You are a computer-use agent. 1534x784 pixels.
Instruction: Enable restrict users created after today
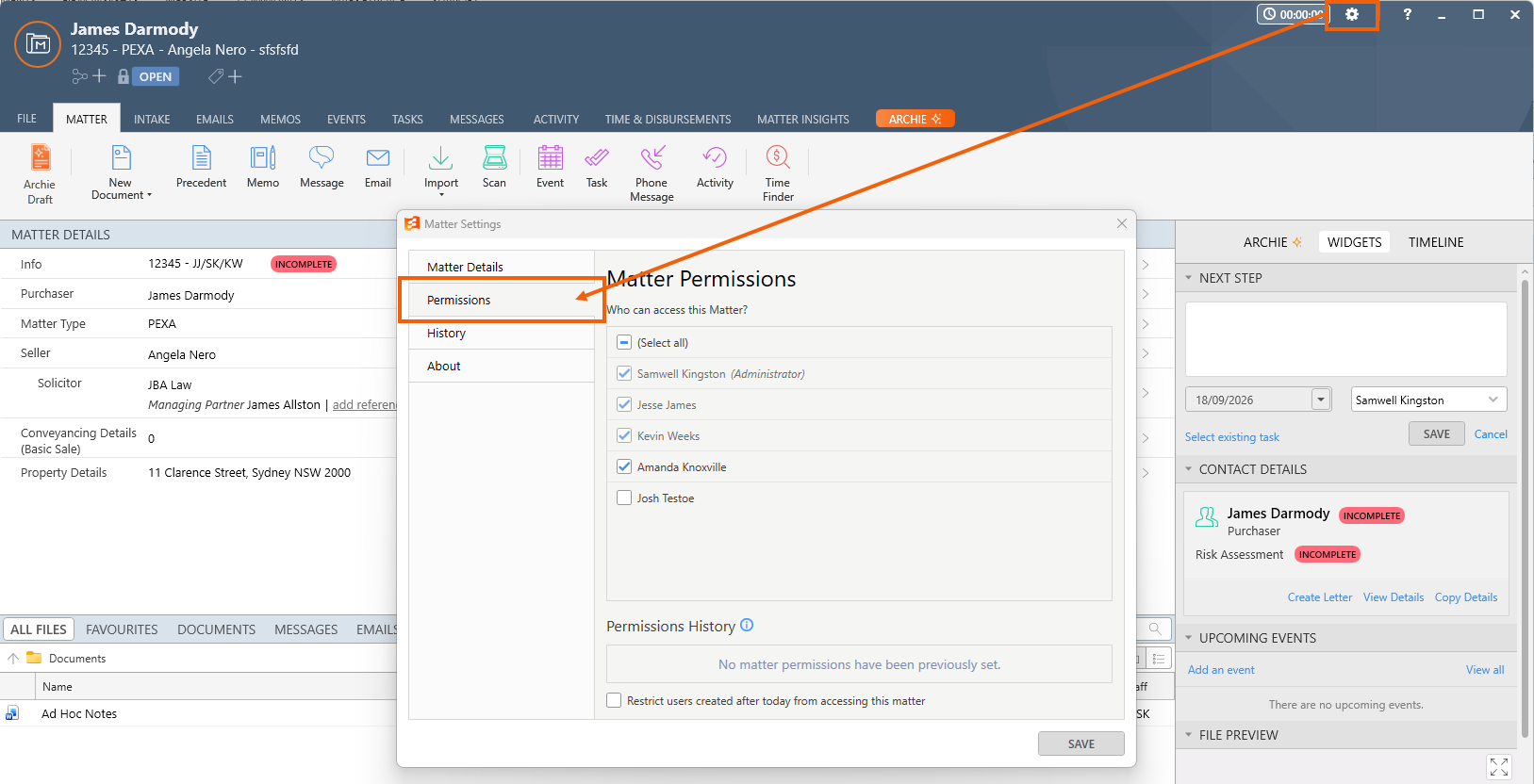coord(614,700)
